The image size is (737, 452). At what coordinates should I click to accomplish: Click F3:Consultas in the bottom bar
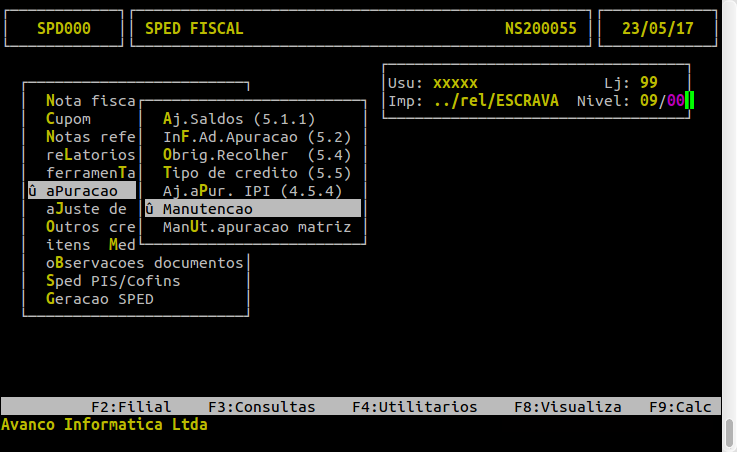(261, 407)
